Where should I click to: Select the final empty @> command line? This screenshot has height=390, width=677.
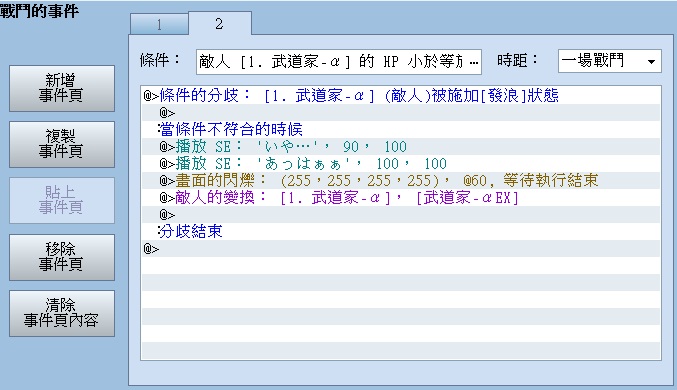[x=401, y=249]
